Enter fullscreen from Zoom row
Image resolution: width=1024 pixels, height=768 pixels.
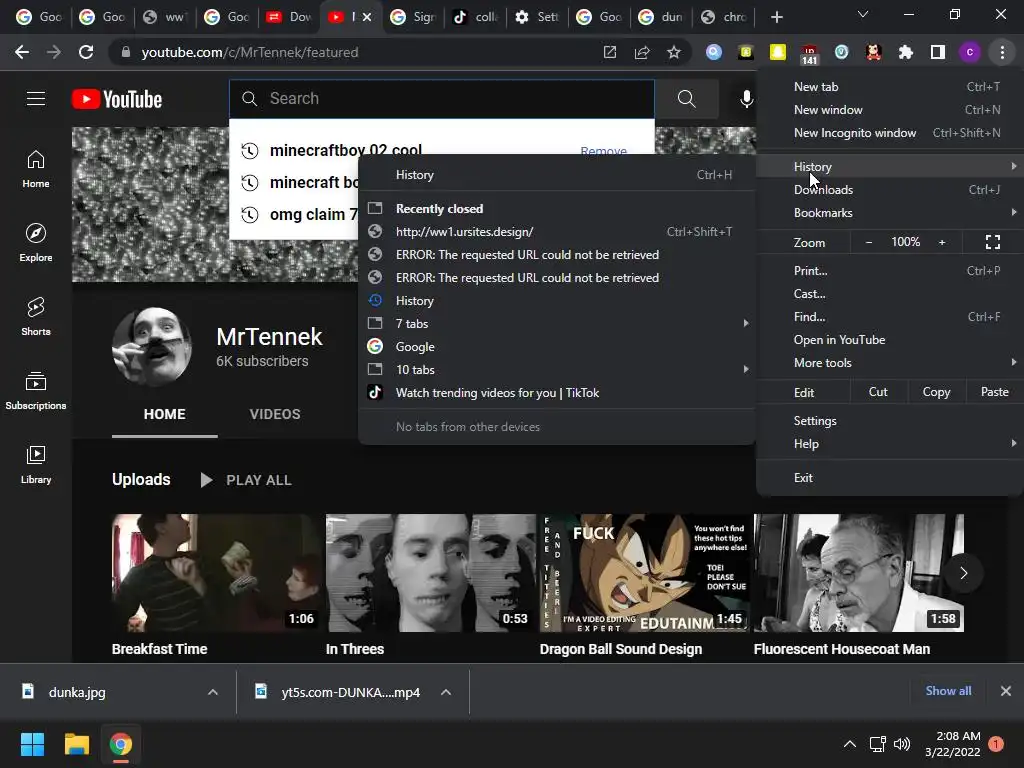(x=993, y=242)
